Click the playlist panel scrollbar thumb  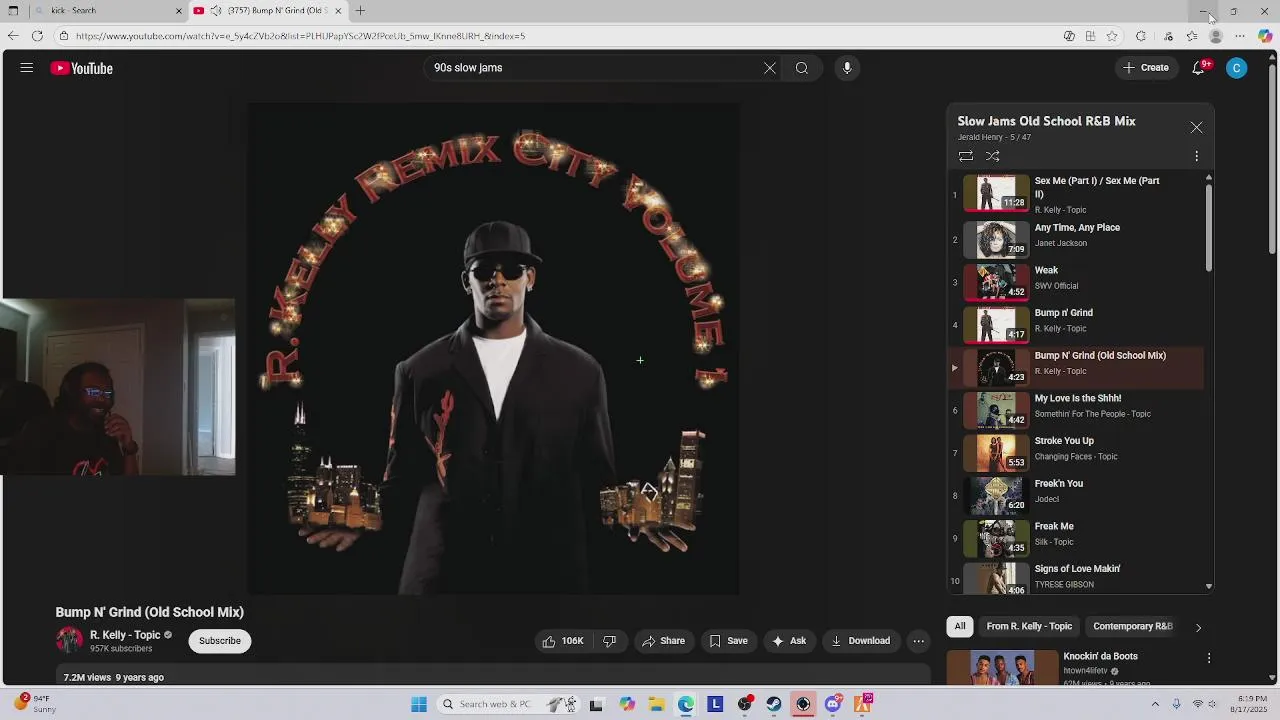(1208, 227)
